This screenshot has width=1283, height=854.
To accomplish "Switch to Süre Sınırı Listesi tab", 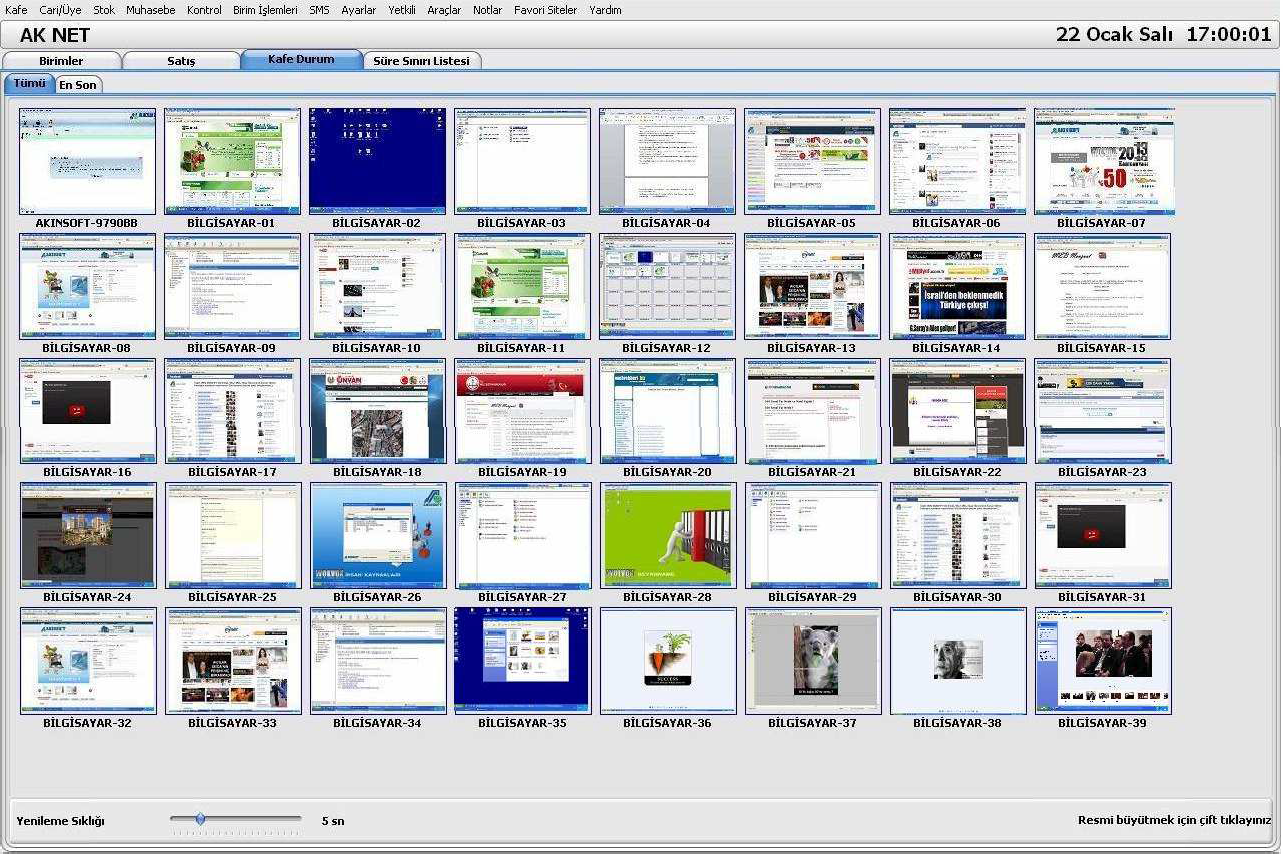I will coord(421,61).
